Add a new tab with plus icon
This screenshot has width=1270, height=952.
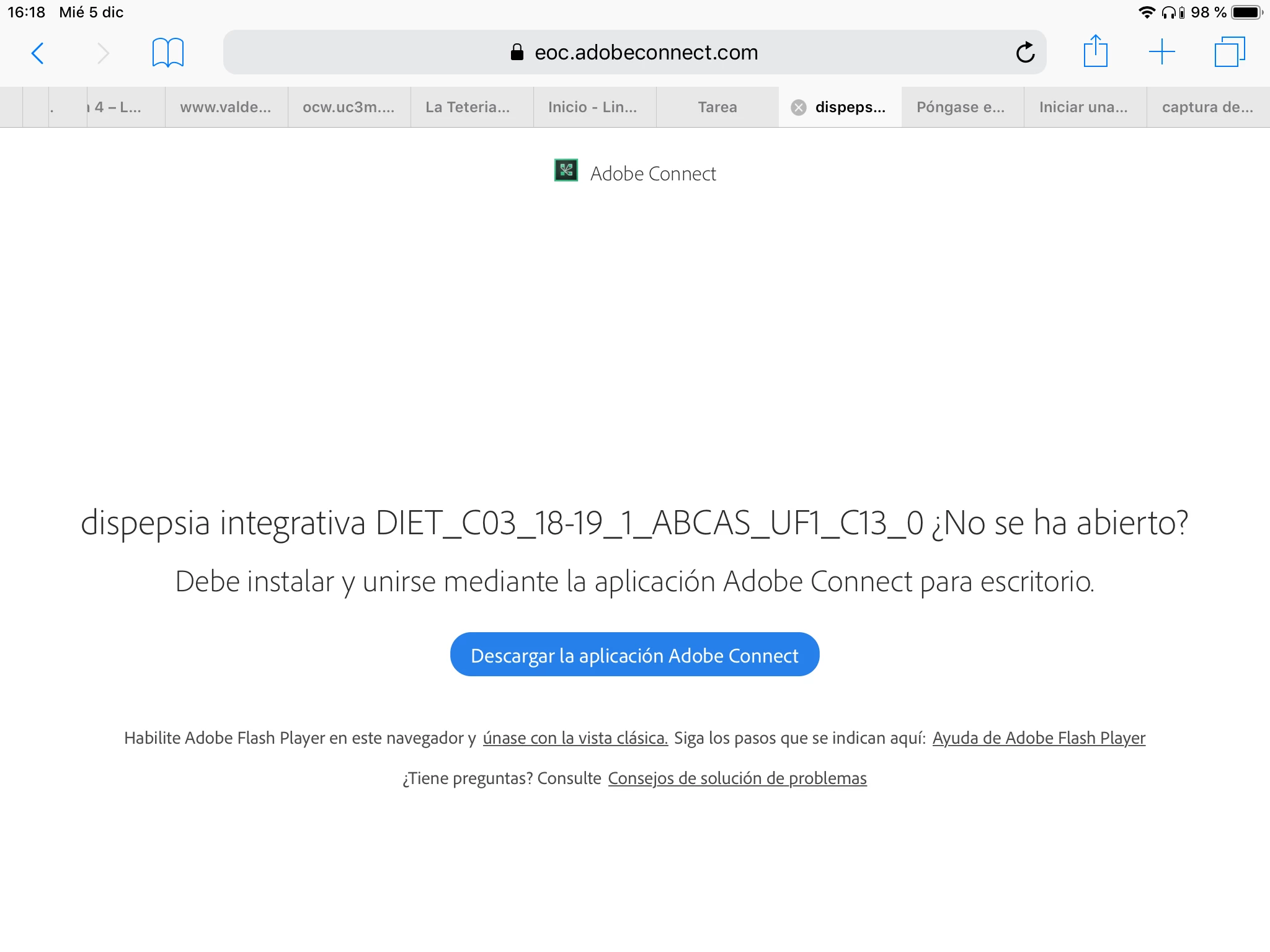pos(1161,52)
